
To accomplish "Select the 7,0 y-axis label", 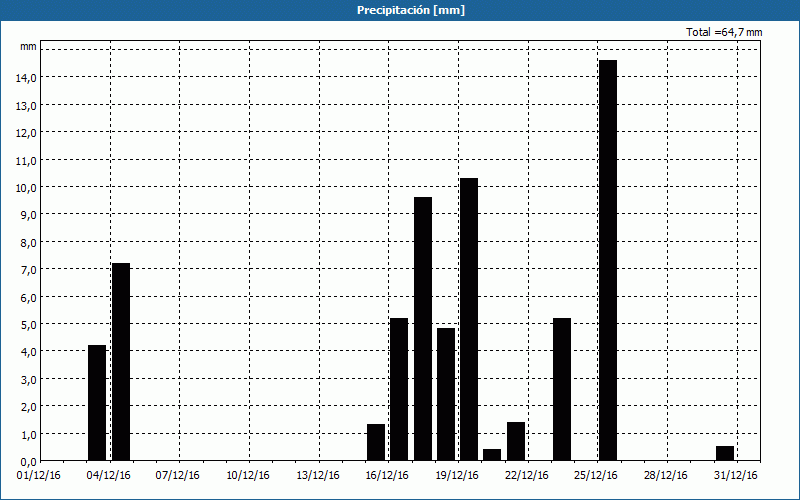I will (29, 270).
